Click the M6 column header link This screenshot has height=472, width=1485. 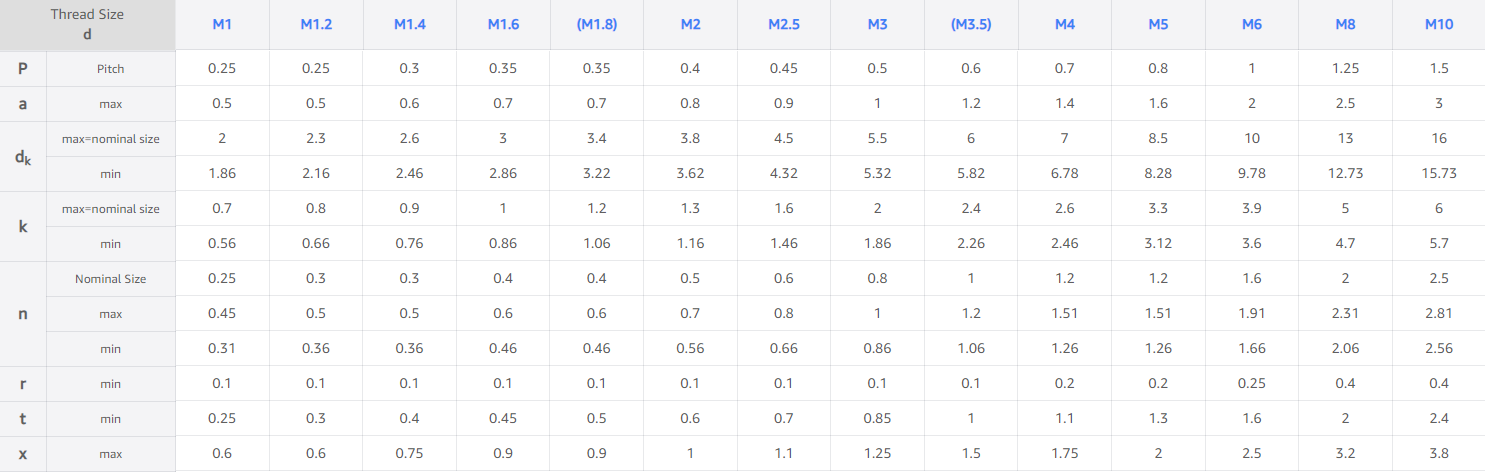1252,24
